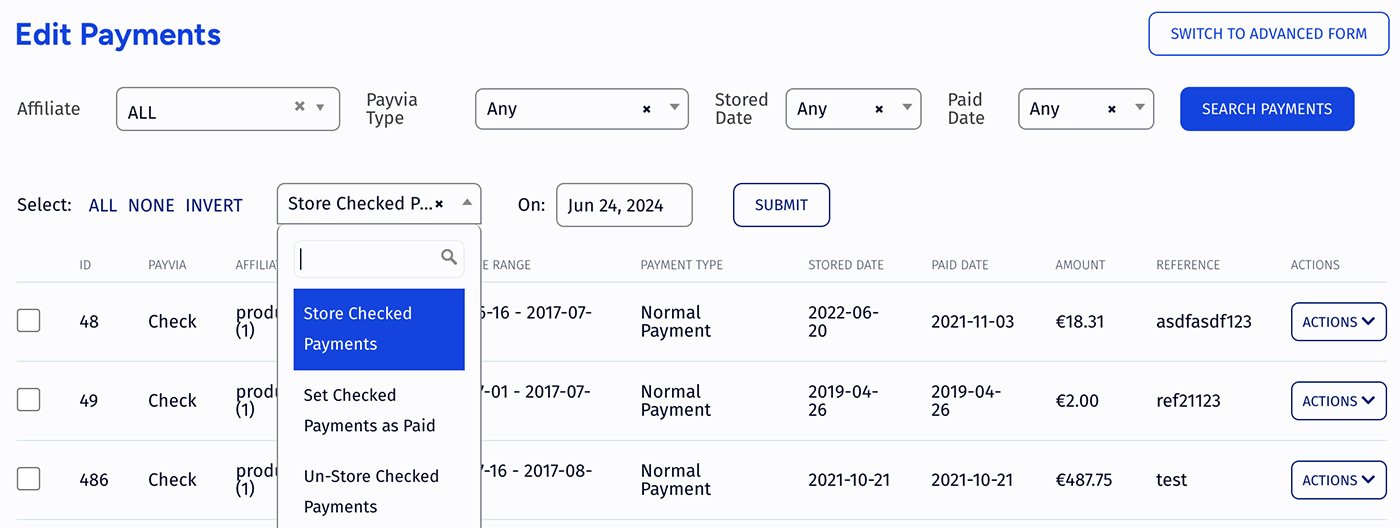Clear the Stored Date selection x icon
Screen dimensions: 1400x528
point(879,109)
